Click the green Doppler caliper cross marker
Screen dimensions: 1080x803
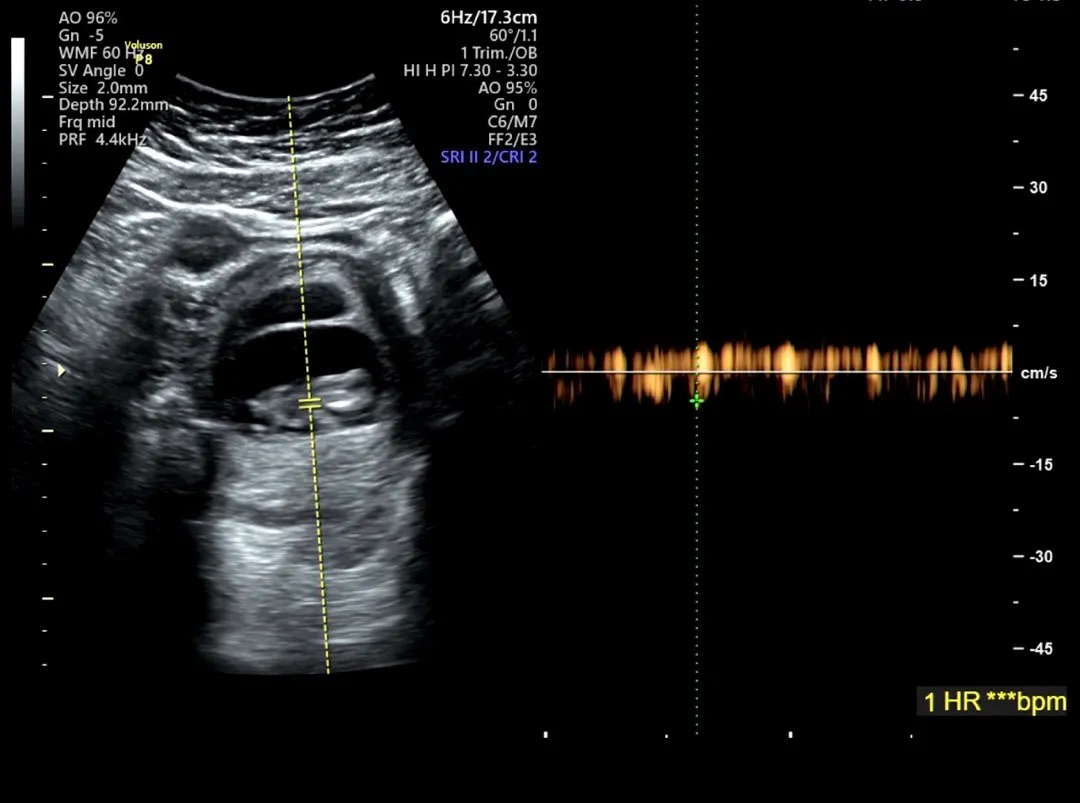point(696,401)
